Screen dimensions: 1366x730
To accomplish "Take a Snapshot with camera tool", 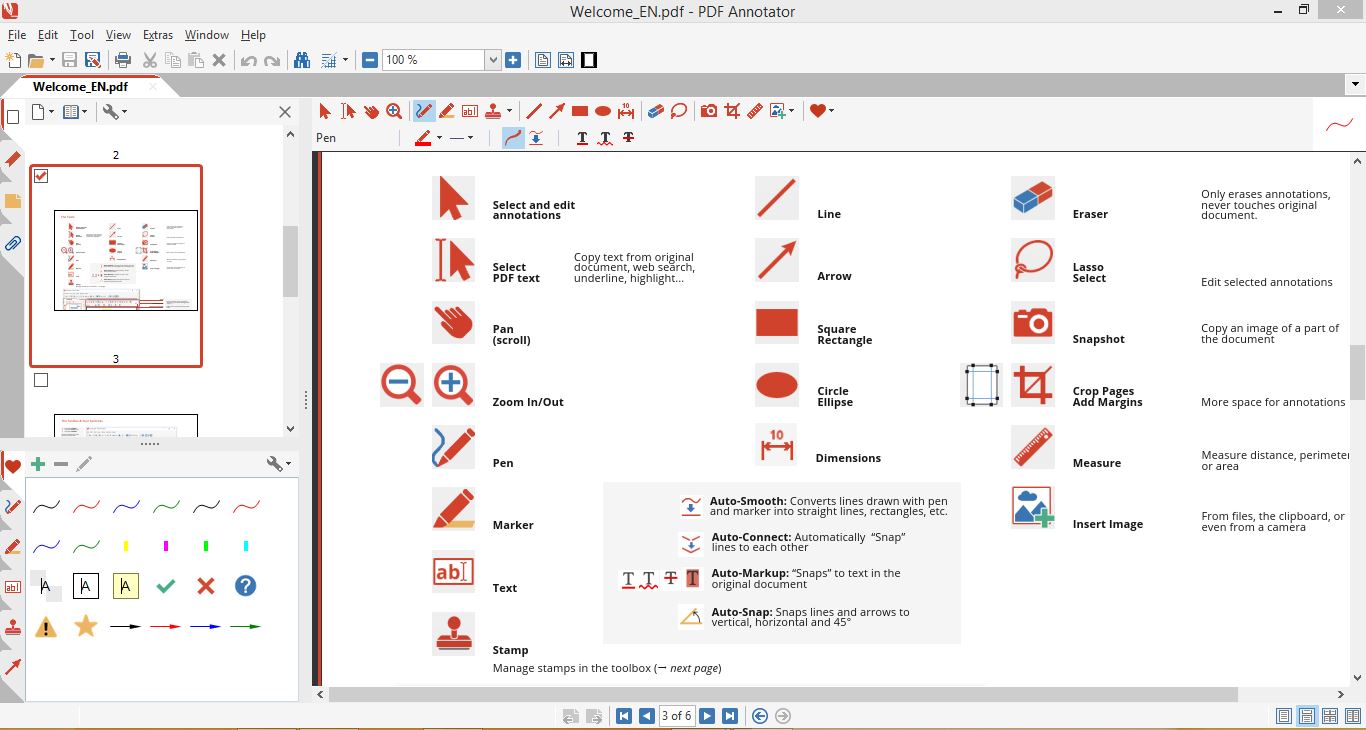I will coord(709,111).
